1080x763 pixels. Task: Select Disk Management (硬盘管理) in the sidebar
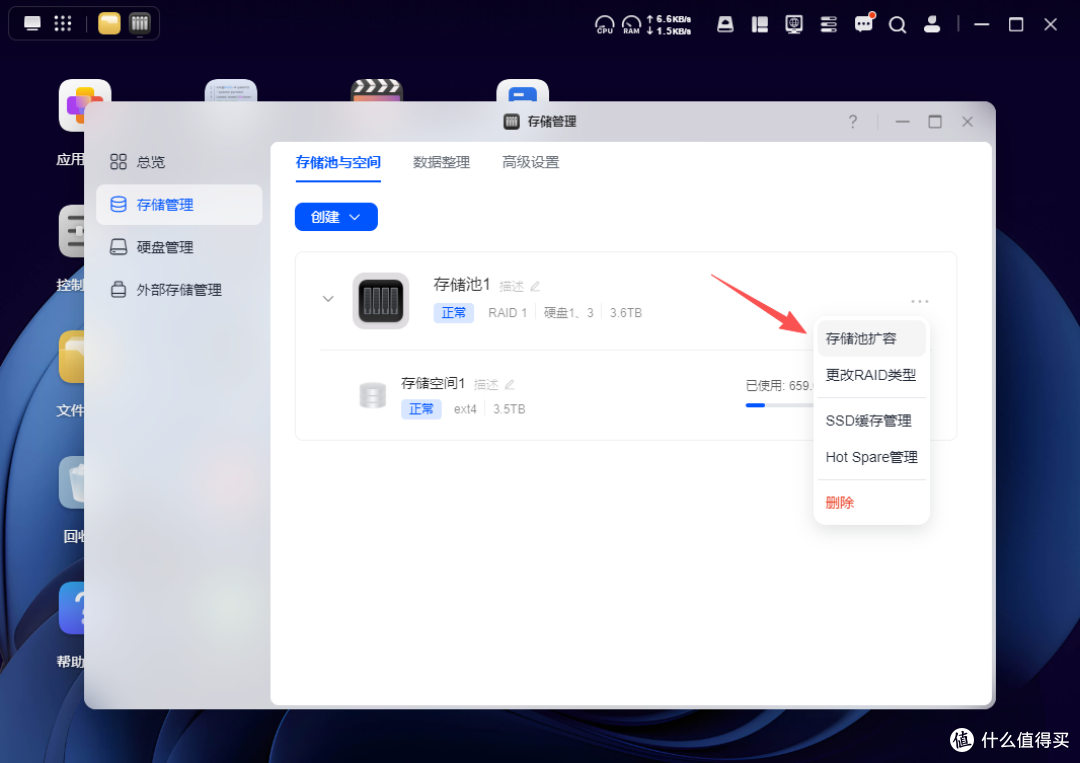(179, 247)
